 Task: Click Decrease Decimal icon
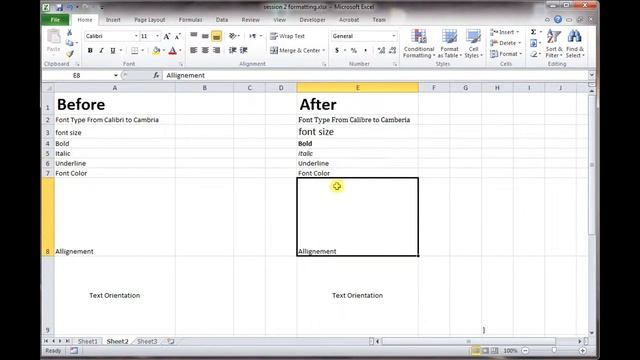393,50
